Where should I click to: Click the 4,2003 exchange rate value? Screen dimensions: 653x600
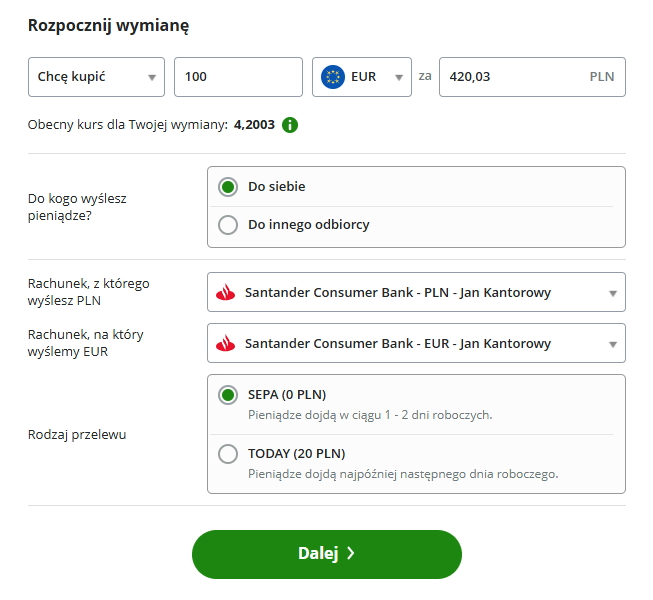point(254,125)
